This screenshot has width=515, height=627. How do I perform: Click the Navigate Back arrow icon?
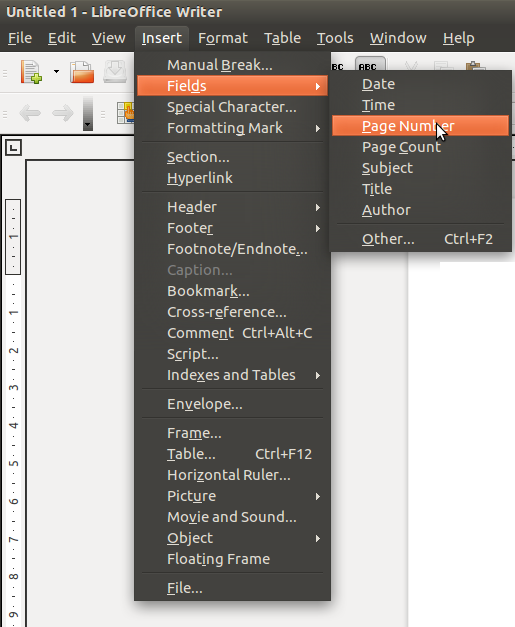30,113
